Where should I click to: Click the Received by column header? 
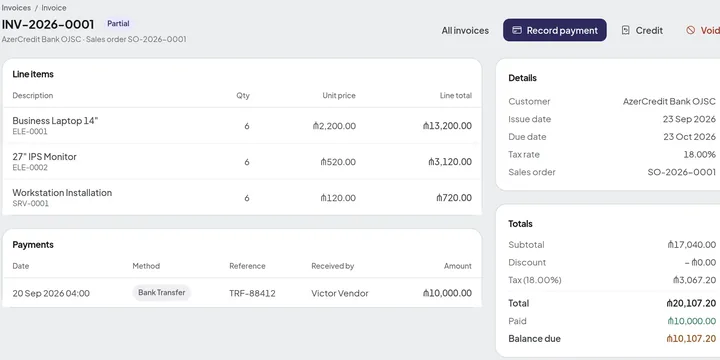[x=332, y=266]
